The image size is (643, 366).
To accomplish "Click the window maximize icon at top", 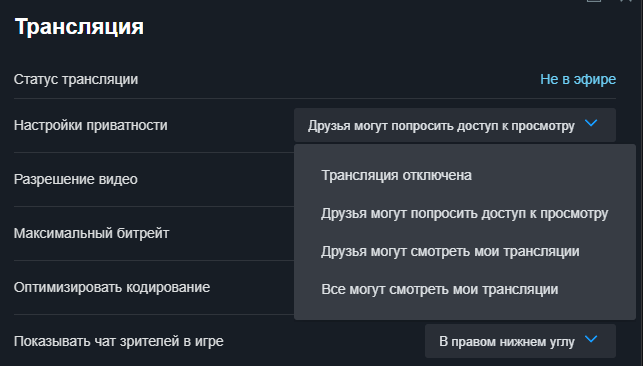I will pos(593,1).
